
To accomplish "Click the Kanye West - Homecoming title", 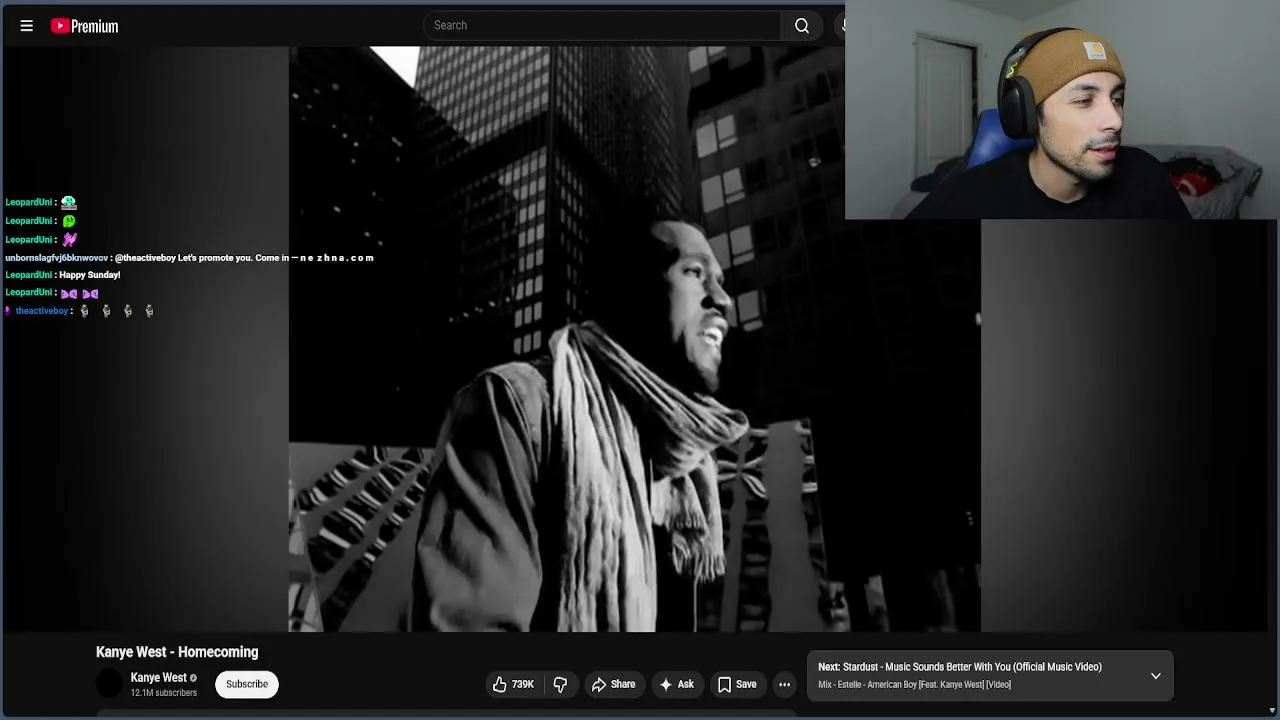I will coord(177,652).
